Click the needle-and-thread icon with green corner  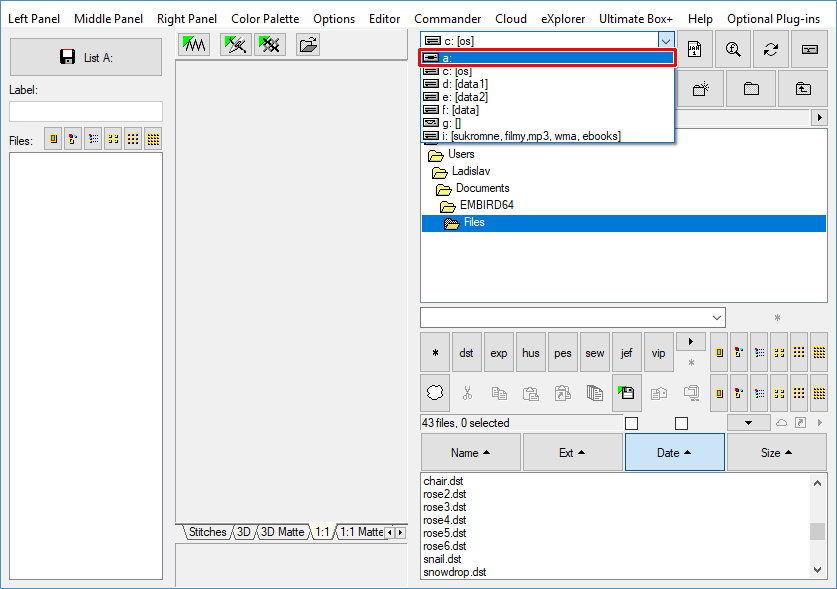pyautogui.click(x=235, y=45)
